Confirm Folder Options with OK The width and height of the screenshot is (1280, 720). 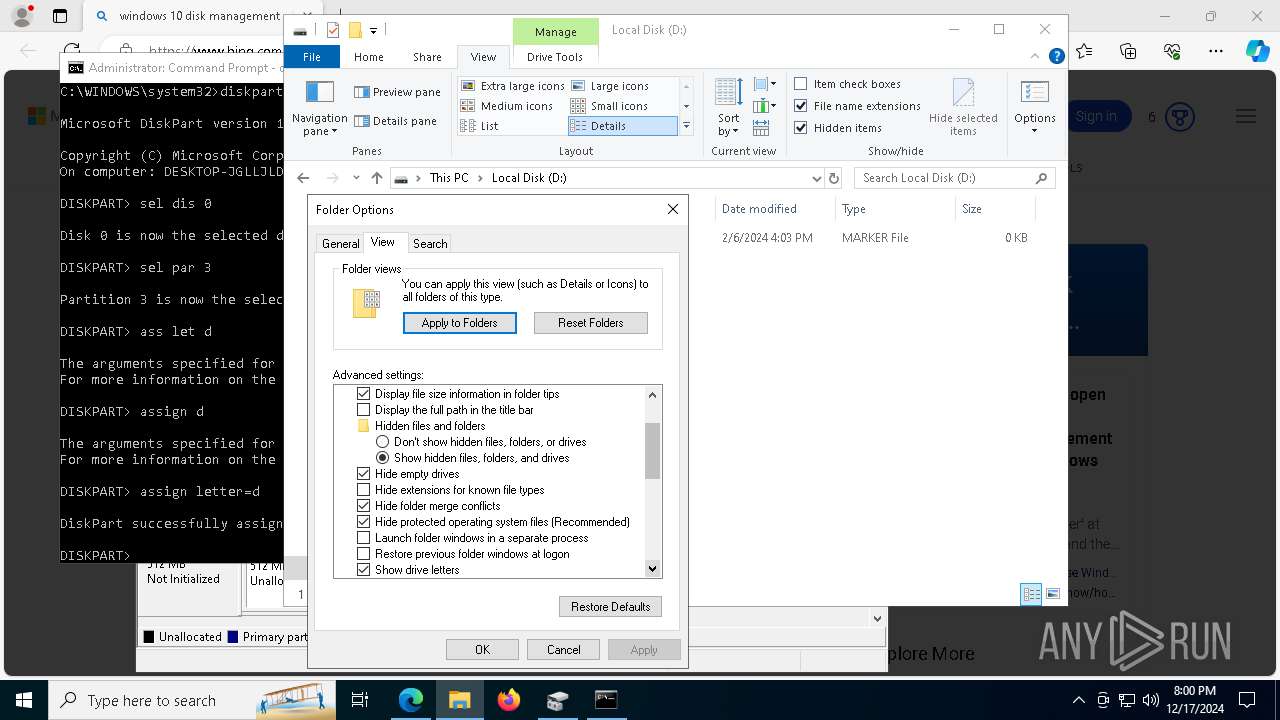pyautogui.click(x=482, y=650)
